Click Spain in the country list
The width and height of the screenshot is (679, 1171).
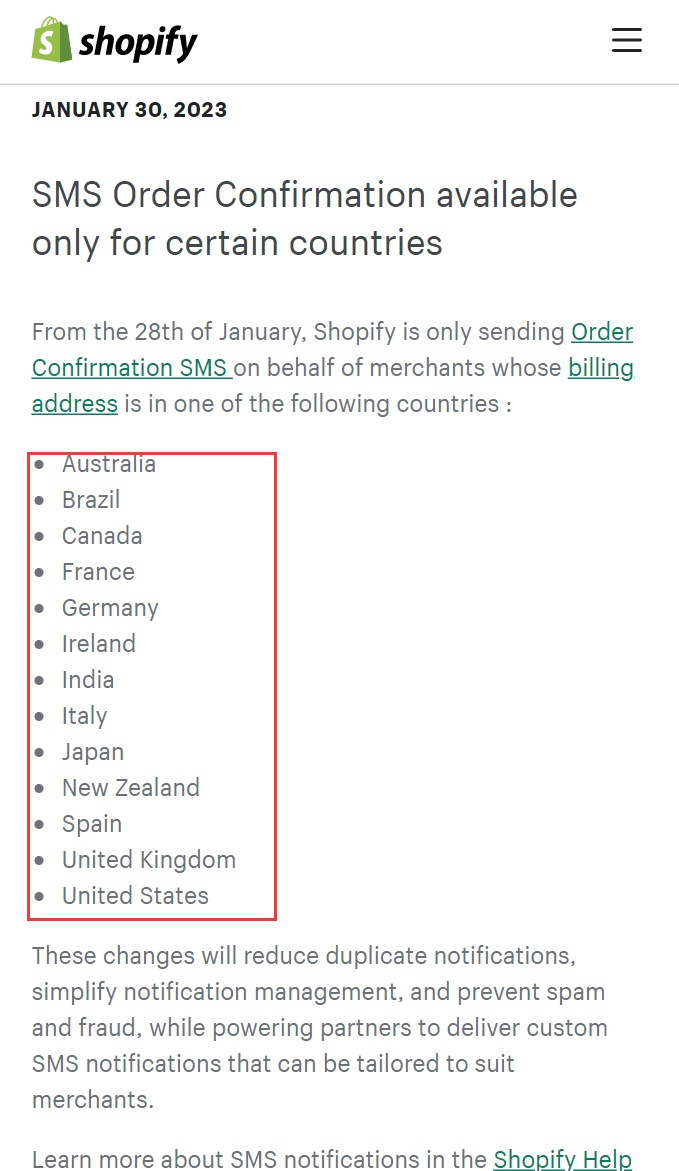92,824
